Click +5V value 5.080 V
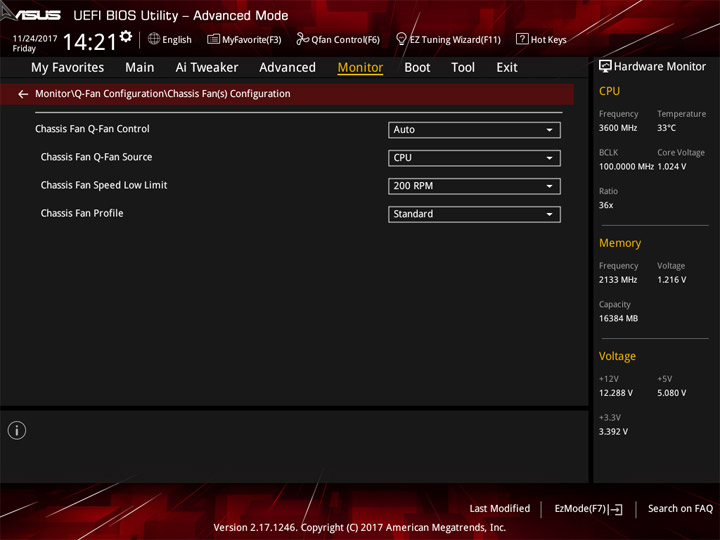The image size is (720, 540). click(672, 393)
